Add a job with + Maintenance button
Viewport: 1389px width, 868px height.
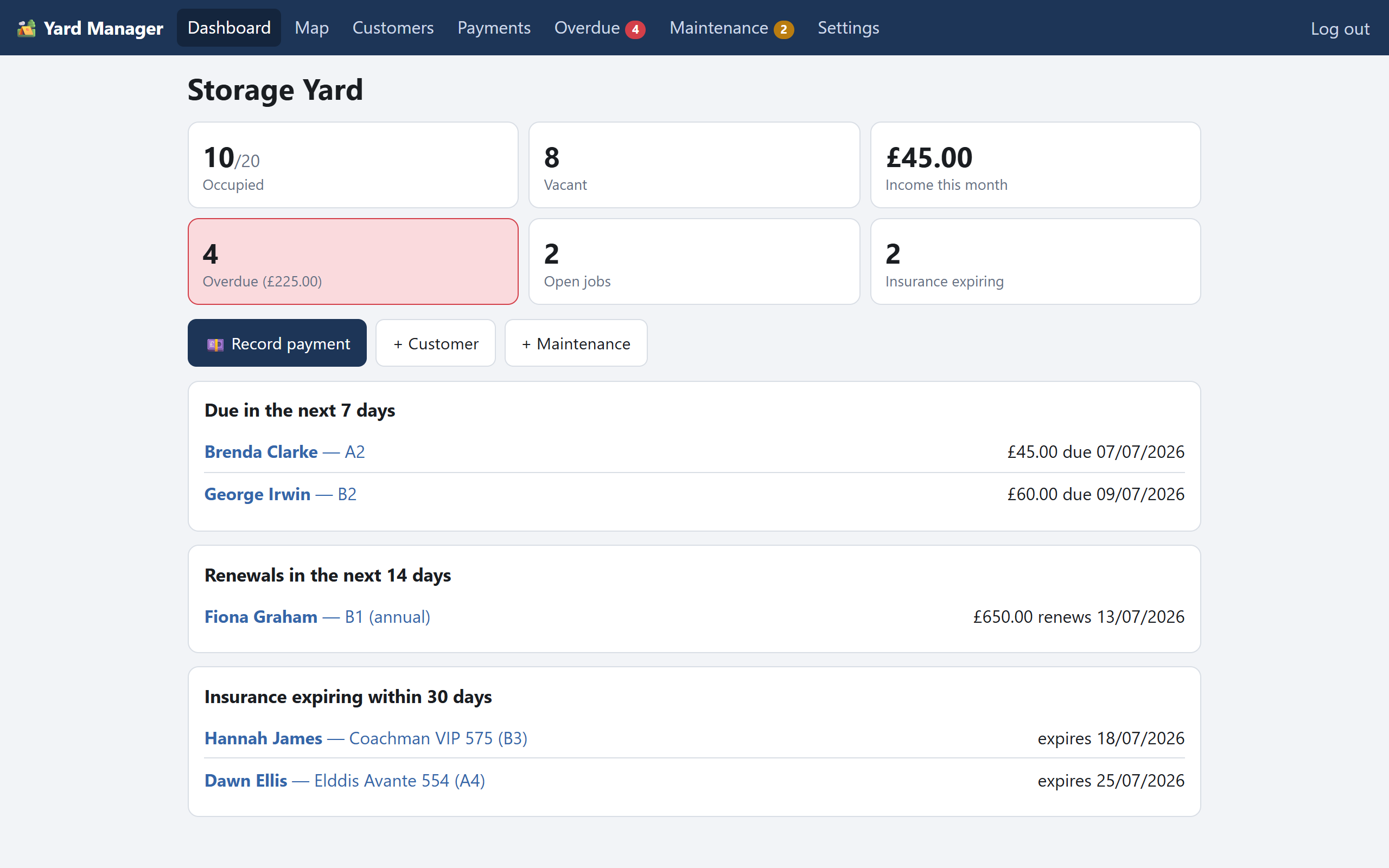pyautogui.click(x=576, y=343)
